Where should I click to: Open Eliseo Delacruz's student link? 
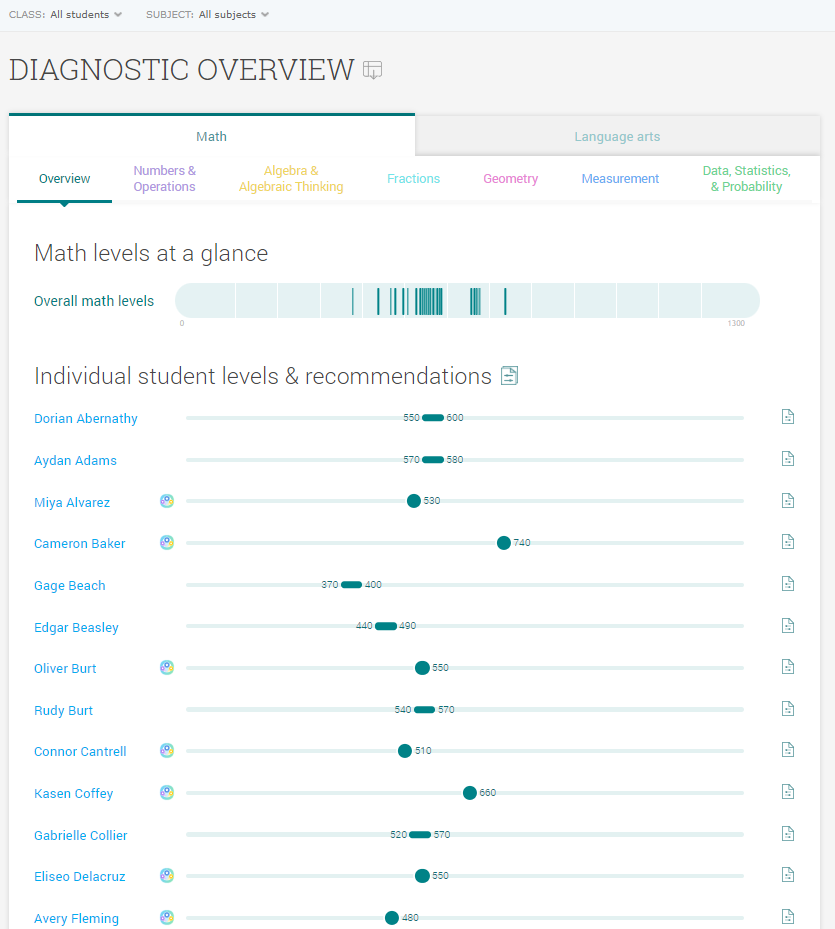(79, 876)
